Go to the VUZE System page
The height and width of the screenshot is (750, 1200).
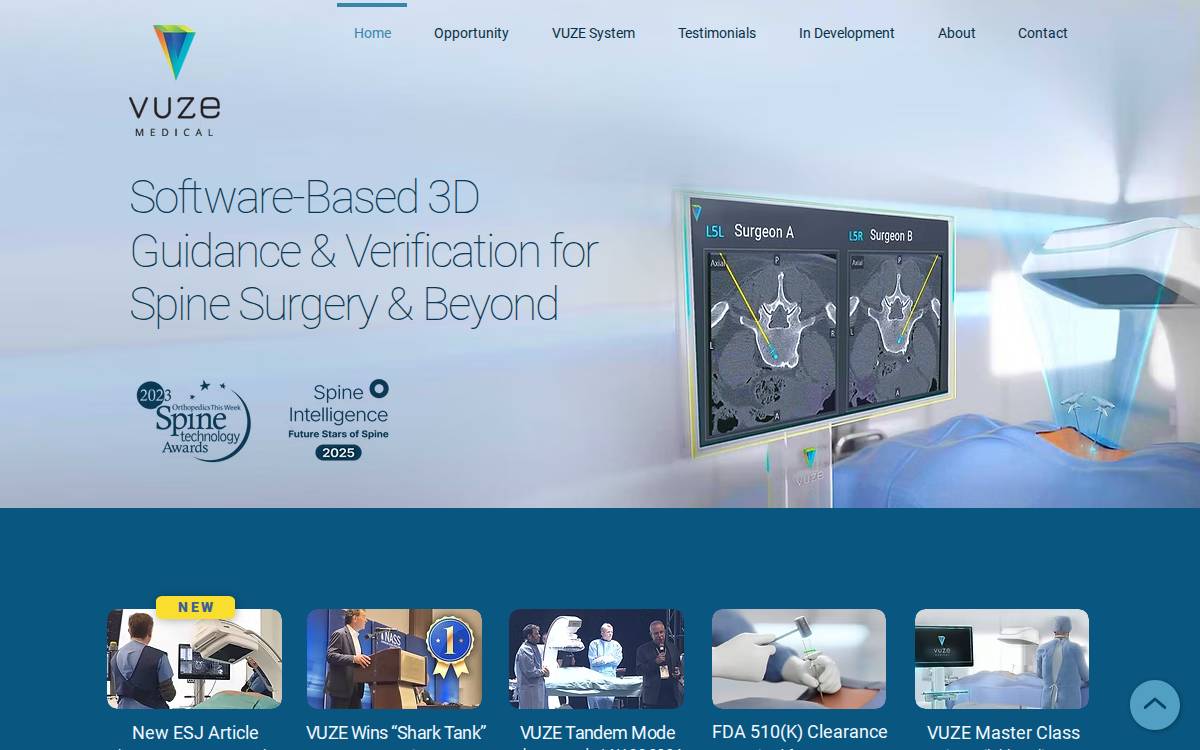pyautogui.click(x=593, y=33)
